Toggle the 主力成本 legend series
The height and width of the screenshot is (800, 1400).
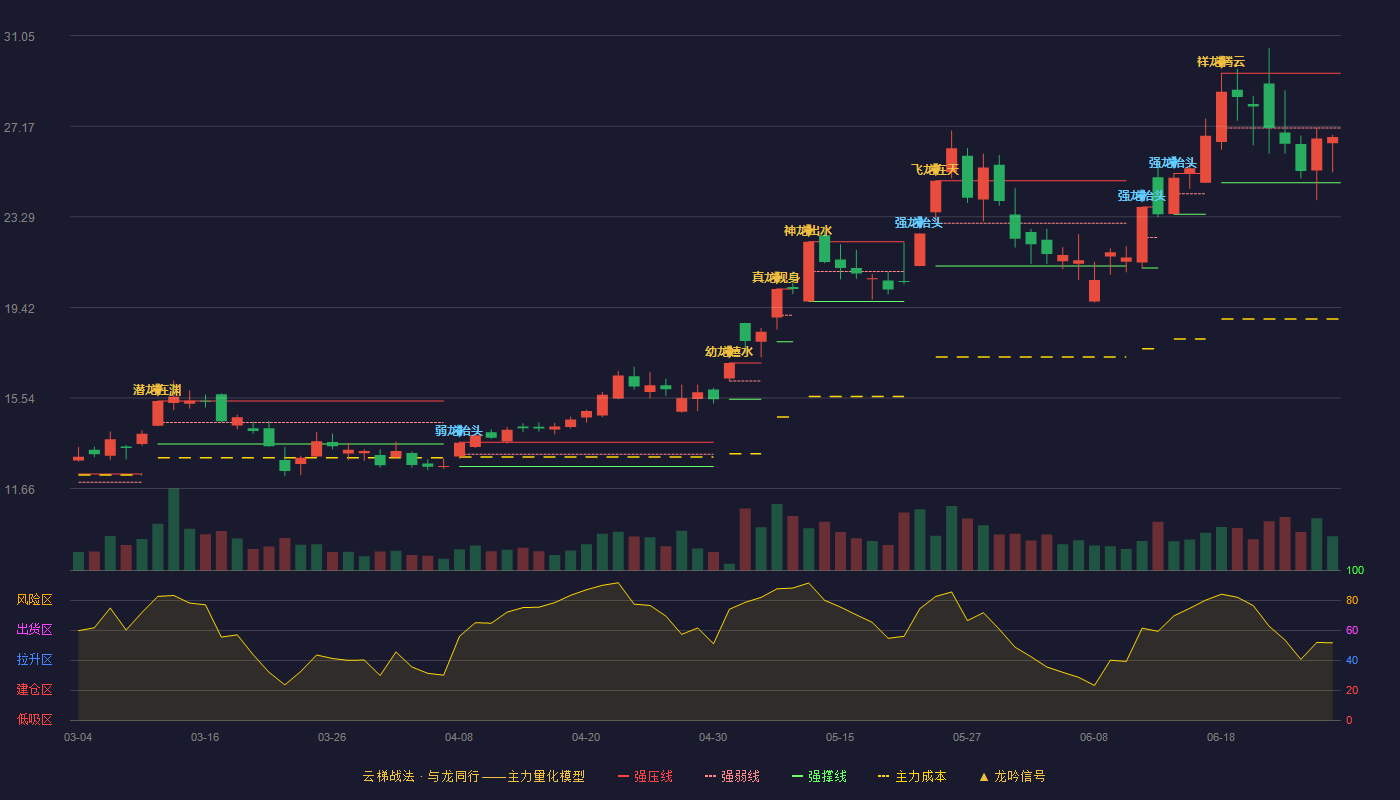coord(912,776)
